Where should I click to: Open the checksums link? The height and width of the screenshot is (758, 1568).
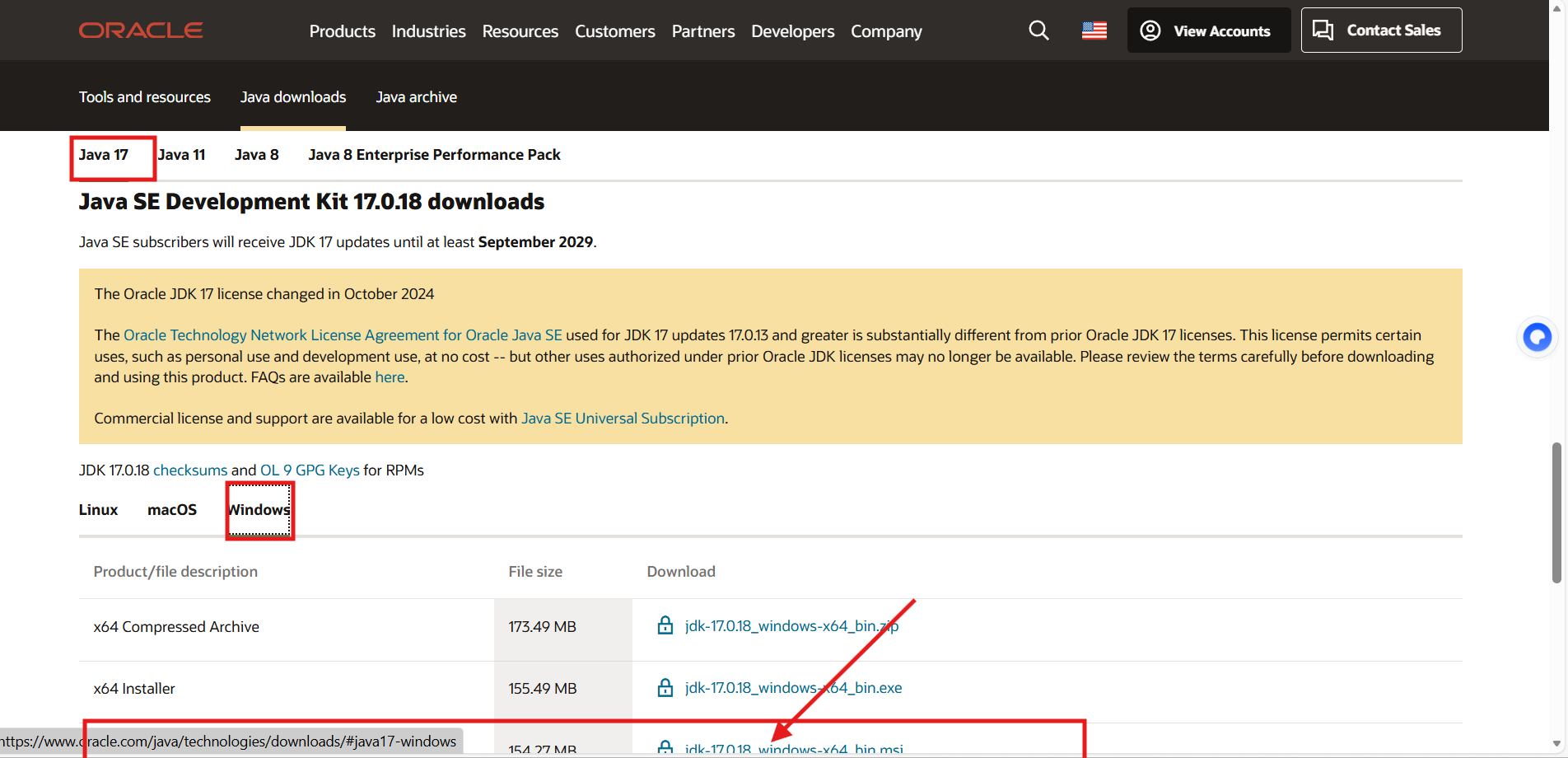click(190, 470)
